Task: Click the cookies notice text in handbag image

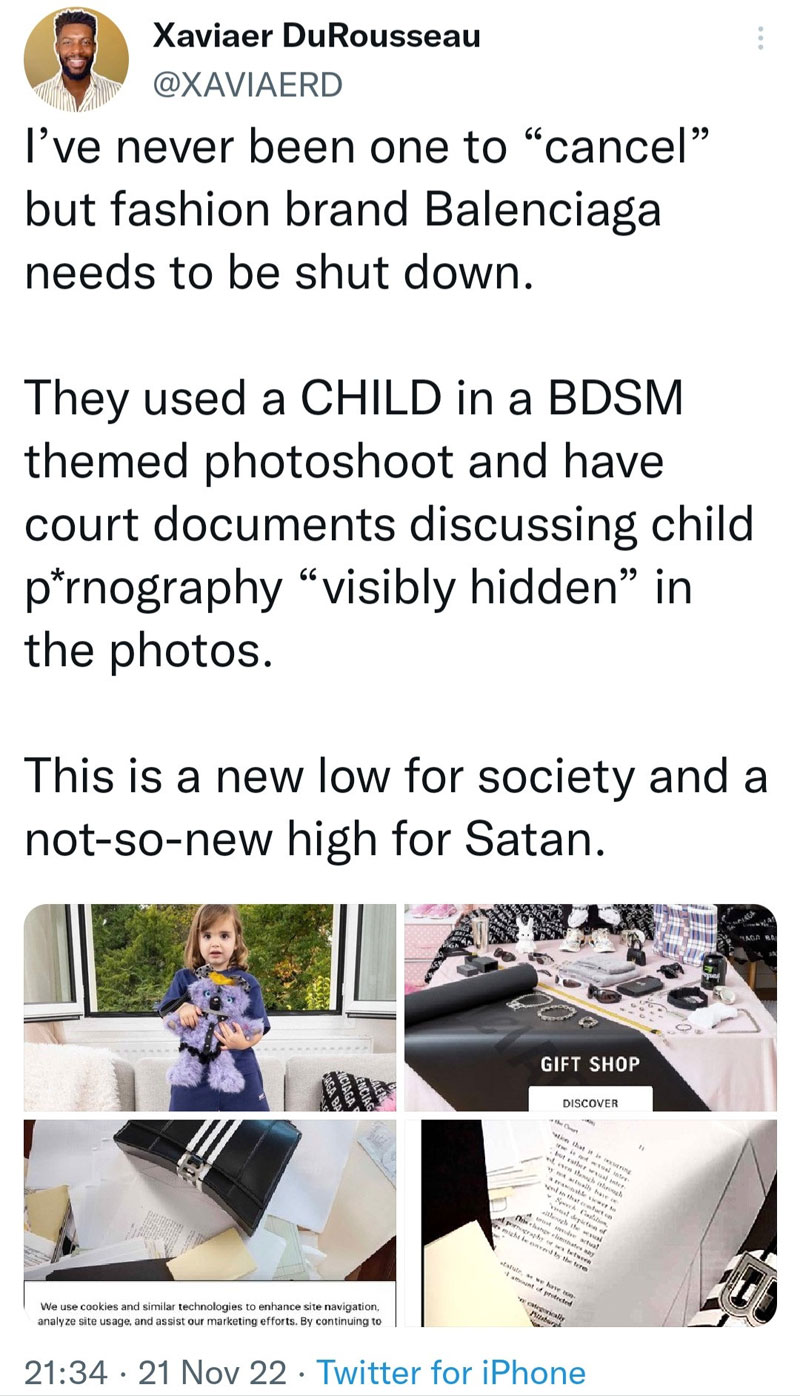Action: [208, 1313]
